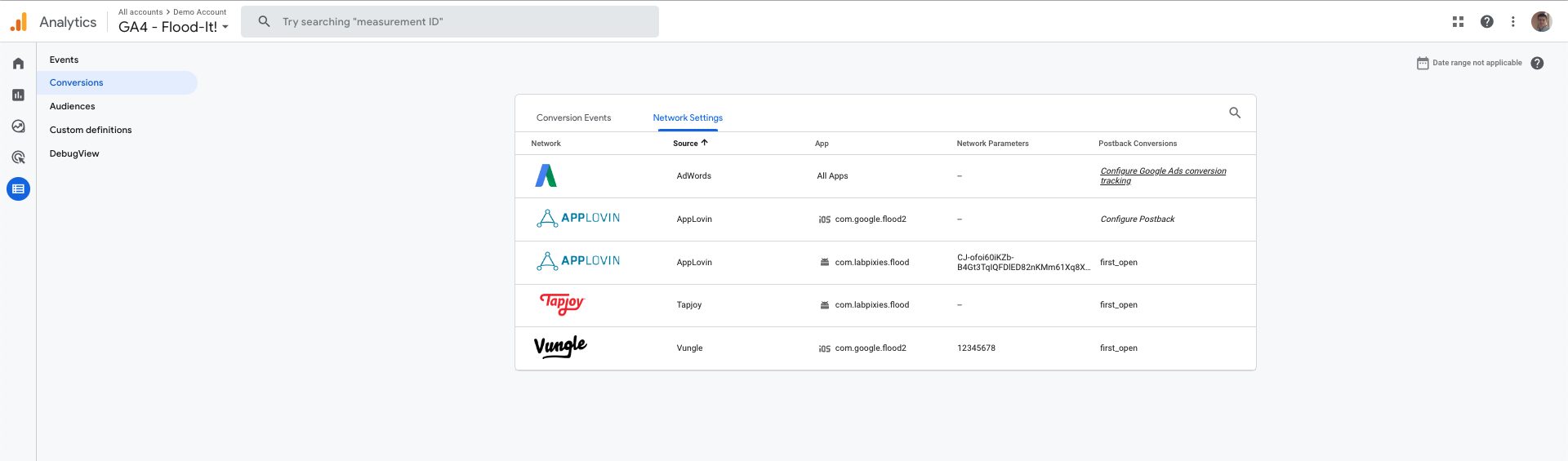Open DebugView in the side menu
Image resolution: width=1568 pixels, height=461 pixels.
click(74, 154)
